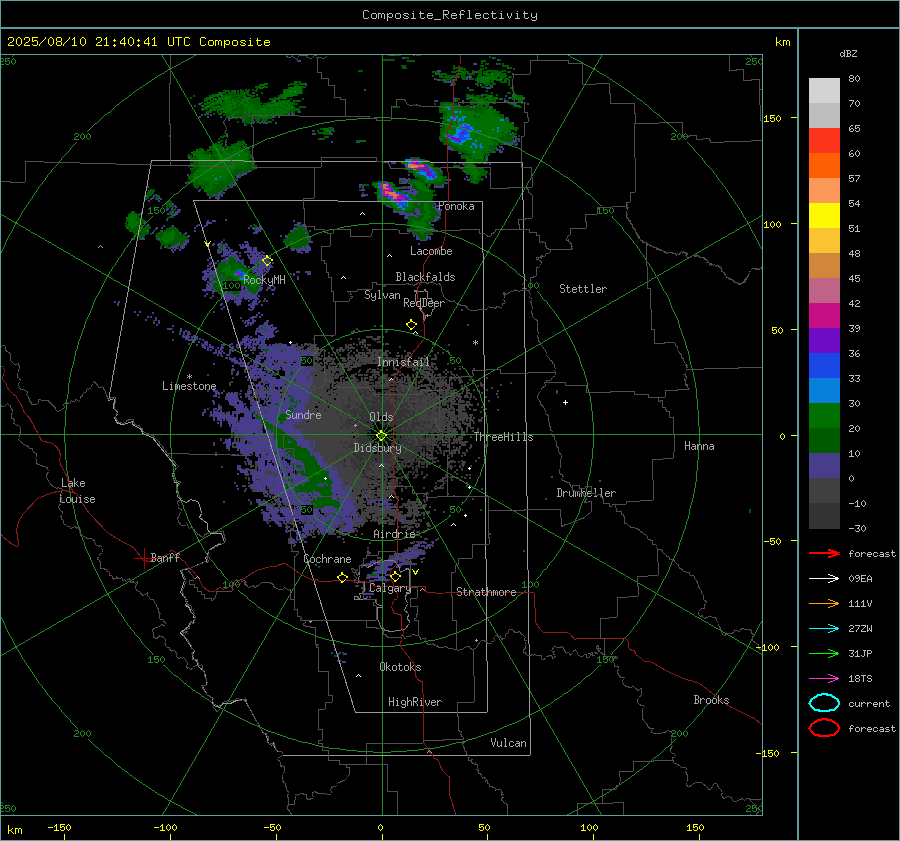
Task: Click the green 31JP arrow in the legend
Action: click(824, 653)
